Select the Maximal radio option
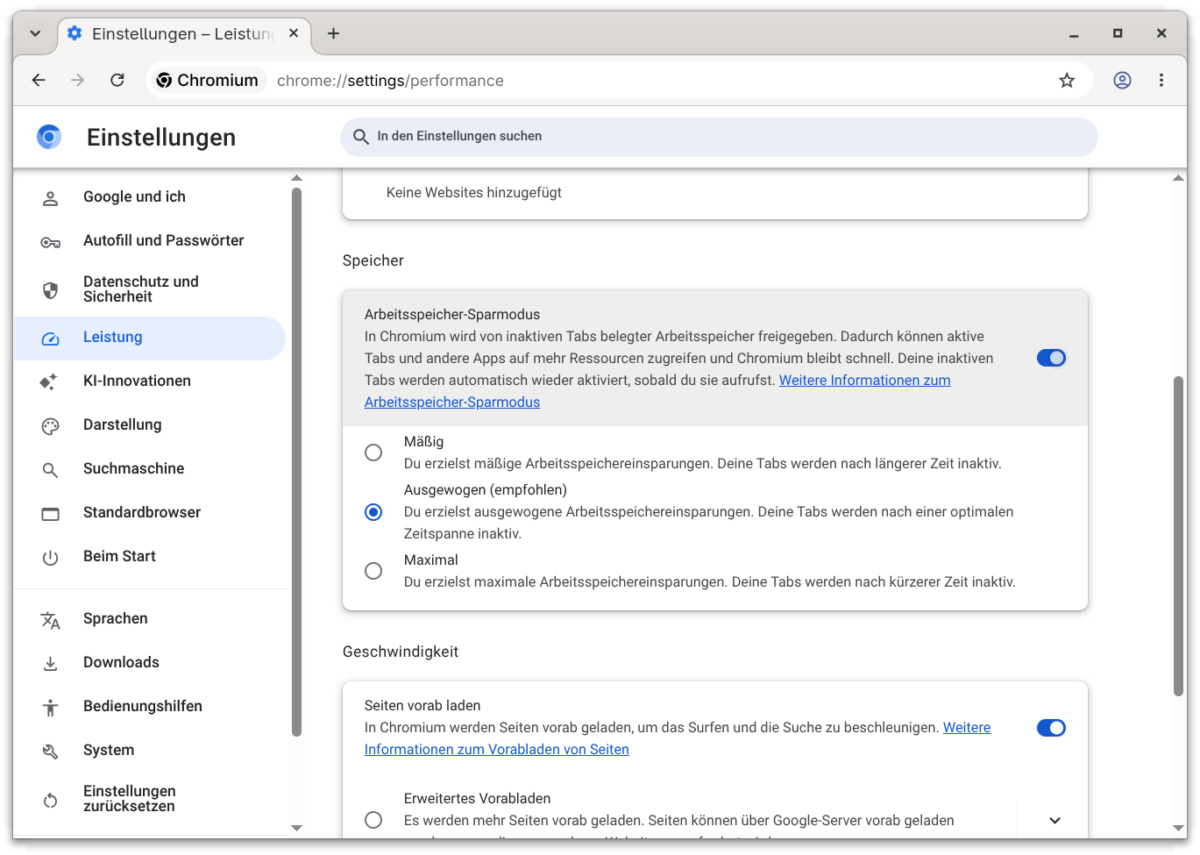1200x855 pixels. point(373,571)
